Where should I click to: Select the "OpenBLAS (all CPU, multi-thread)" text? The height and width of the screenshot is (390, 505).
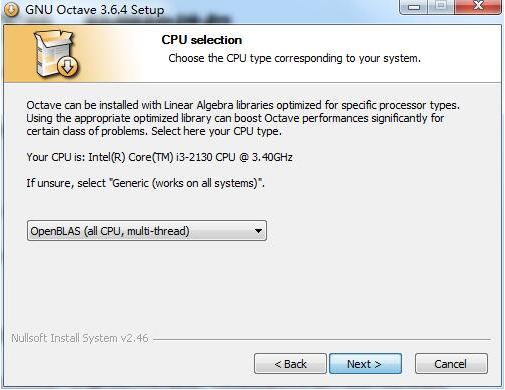coord(110,231)
